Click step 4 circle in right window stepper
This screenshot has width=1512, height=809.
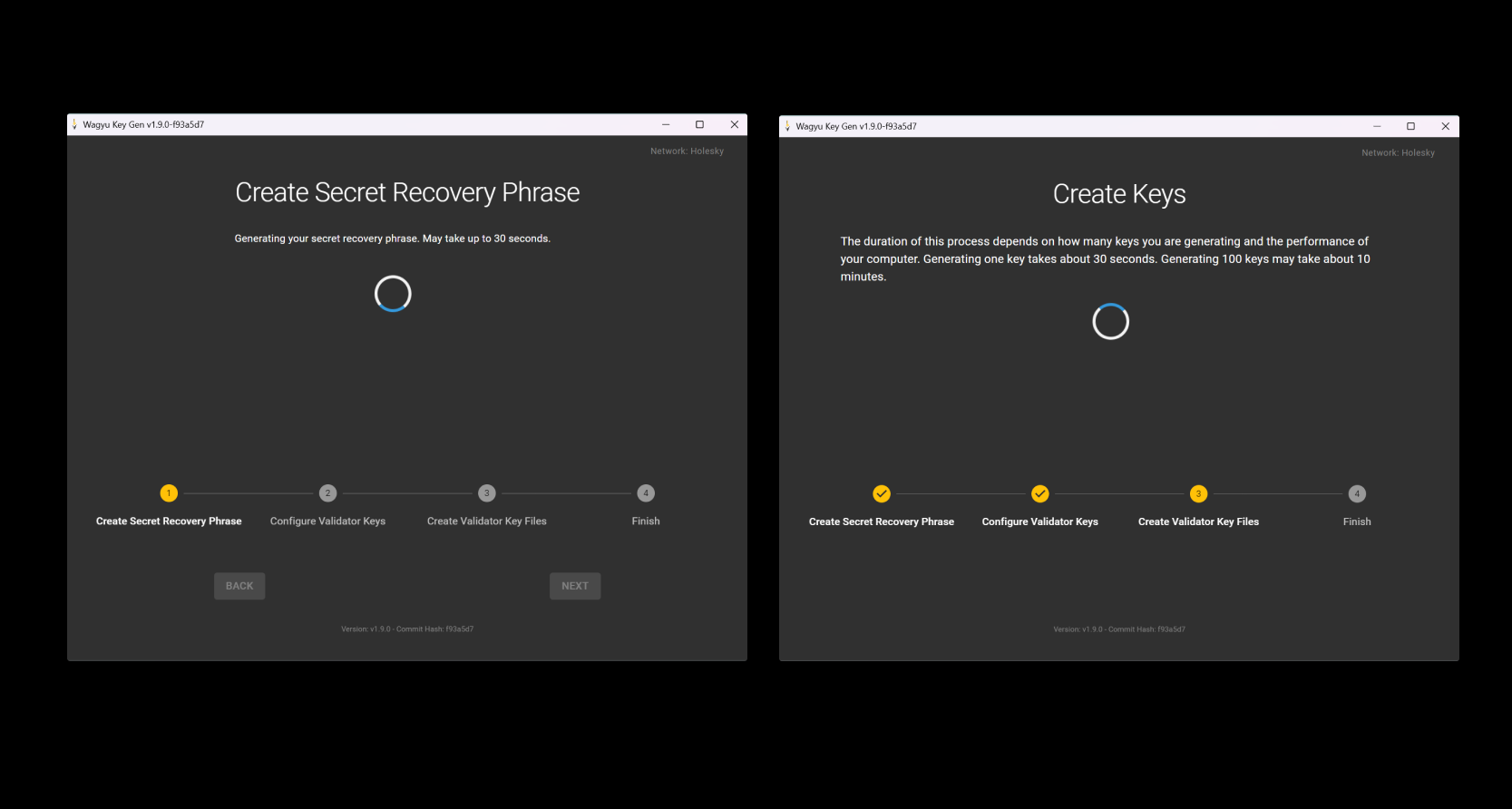[x=1357, y=493]
